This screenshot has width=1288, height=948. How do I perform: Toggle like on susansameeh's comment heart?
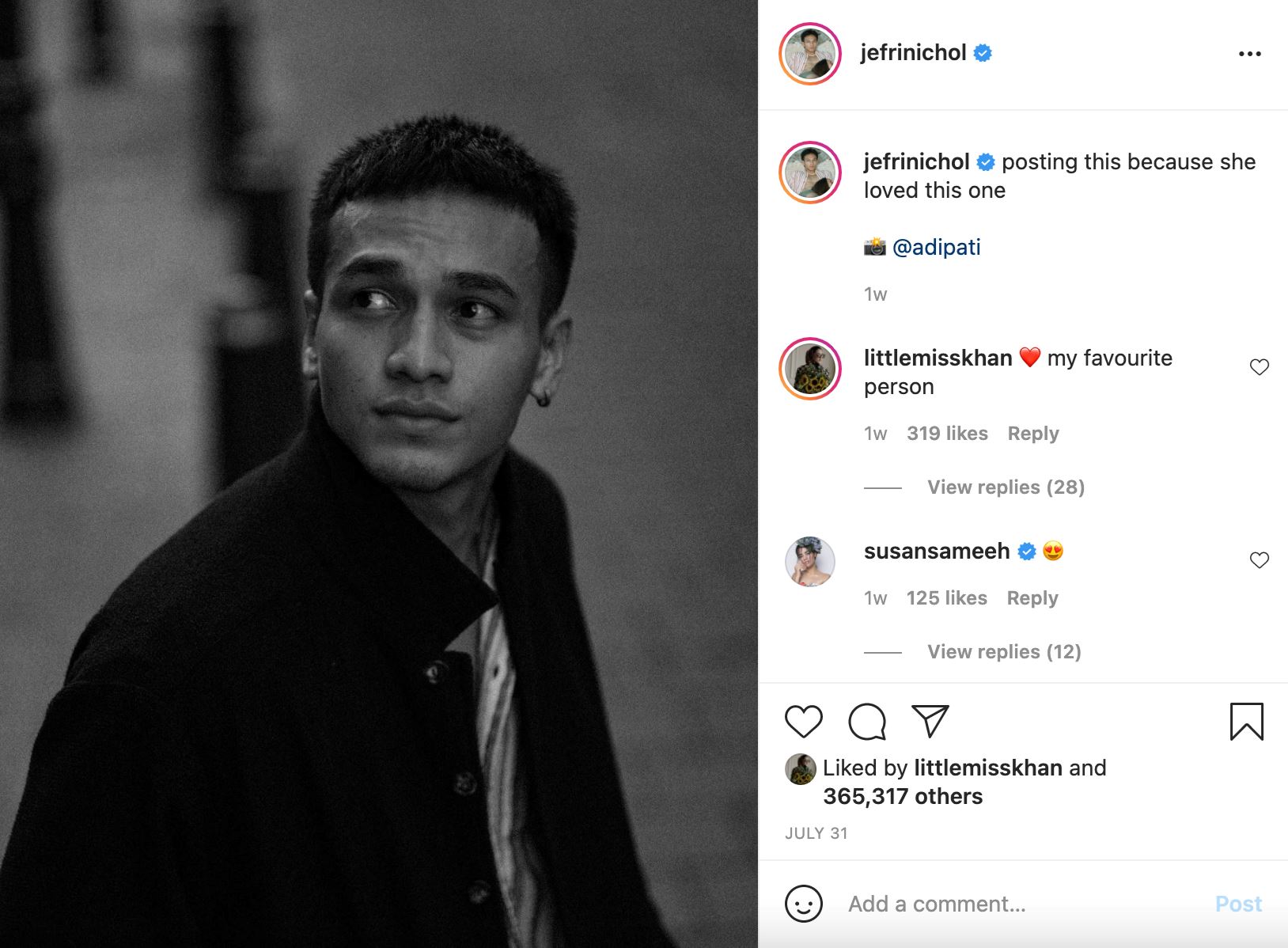[1260, 560]
